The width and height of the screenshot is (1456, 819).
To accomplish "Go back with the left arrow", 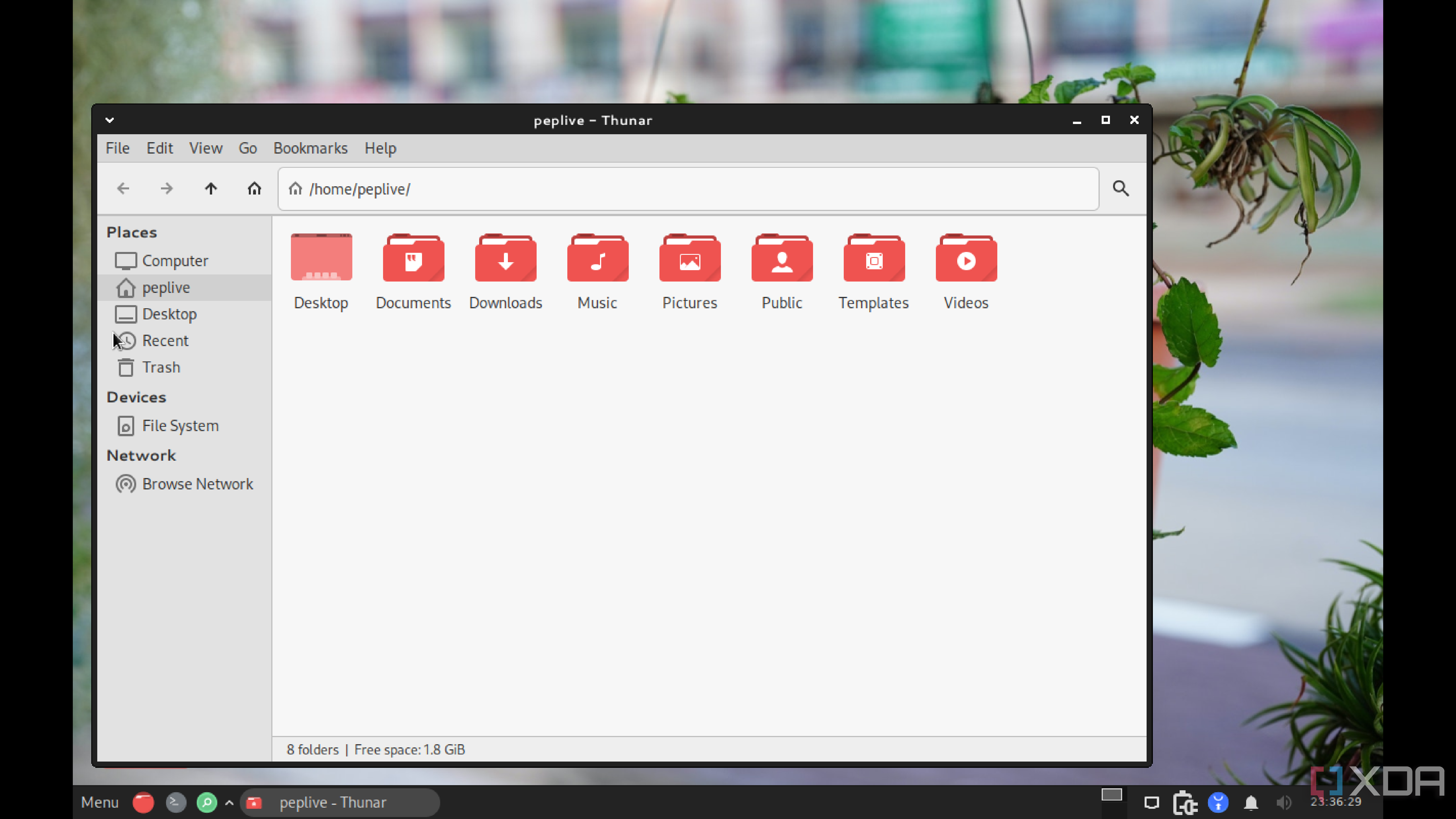I will click(x=123, y=188).
